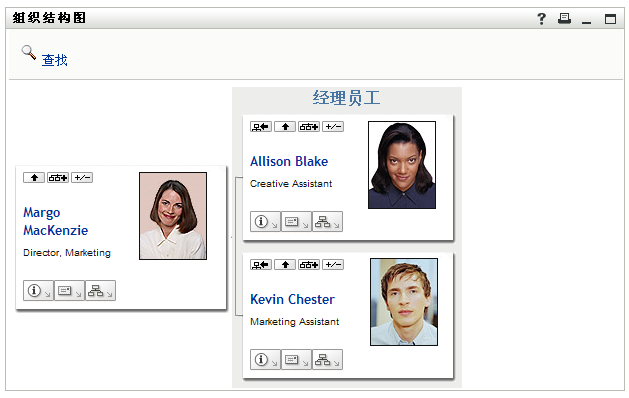
Task: Go up a level from Allison Blake
Action: point(285,127)
